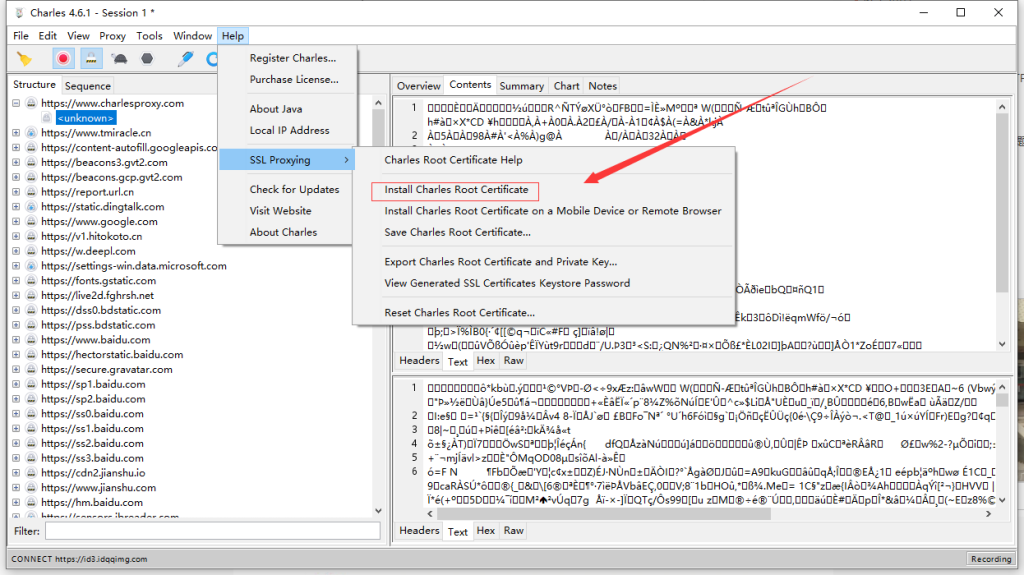This screenshot has height=575, width=1024.
Task: Collapse the www.charlesproxy.com tree node
Action: pyautogui.click(x=17, y=103)
